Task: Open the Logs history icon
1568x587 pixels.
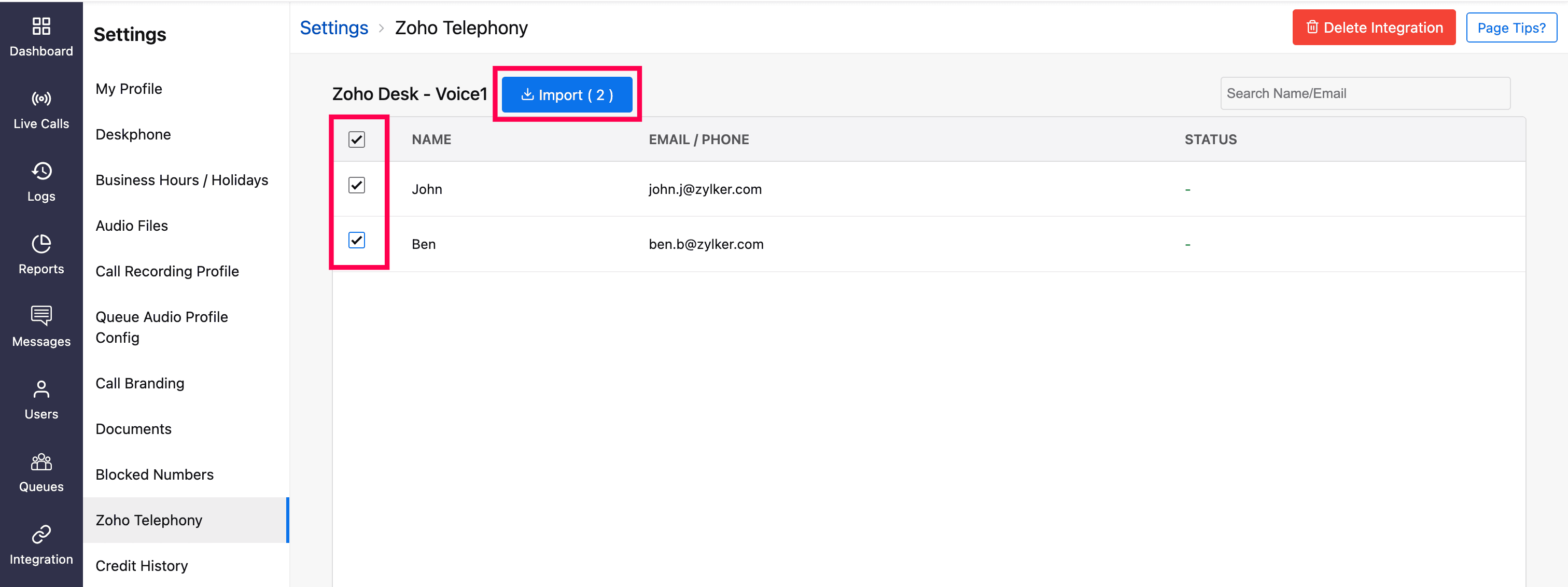Action: [41, 171]
